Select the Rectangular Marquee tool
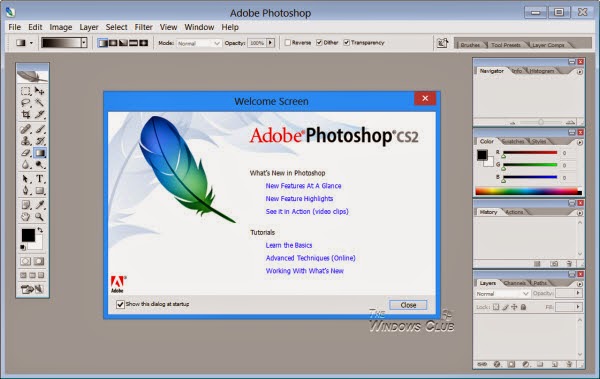This screenshot has height=379, width=600. pyautogui.click(x=26, y=91)
